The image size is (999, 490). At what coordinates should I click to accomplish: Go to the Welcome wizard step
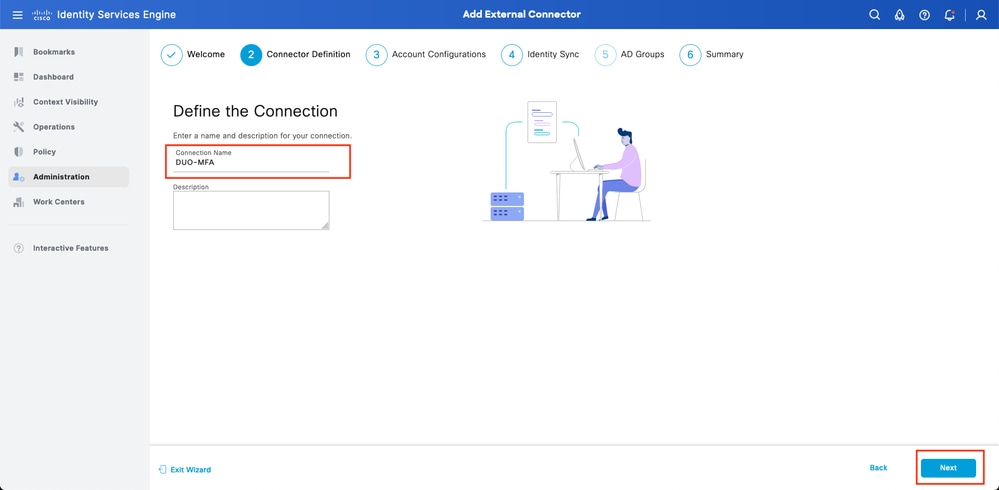(x=206, y=55)
